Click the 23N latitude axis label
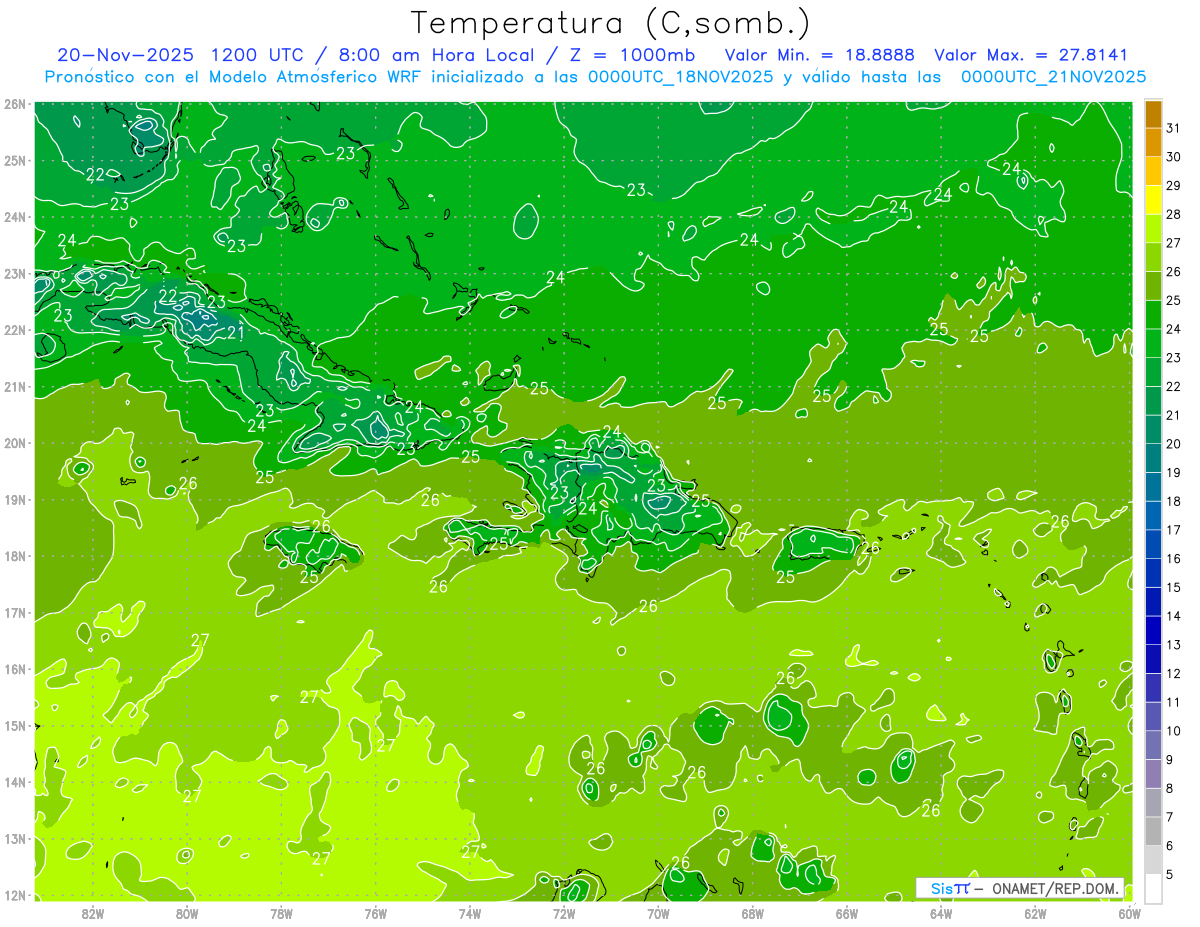1200x927 pixels. pos(15,273)
